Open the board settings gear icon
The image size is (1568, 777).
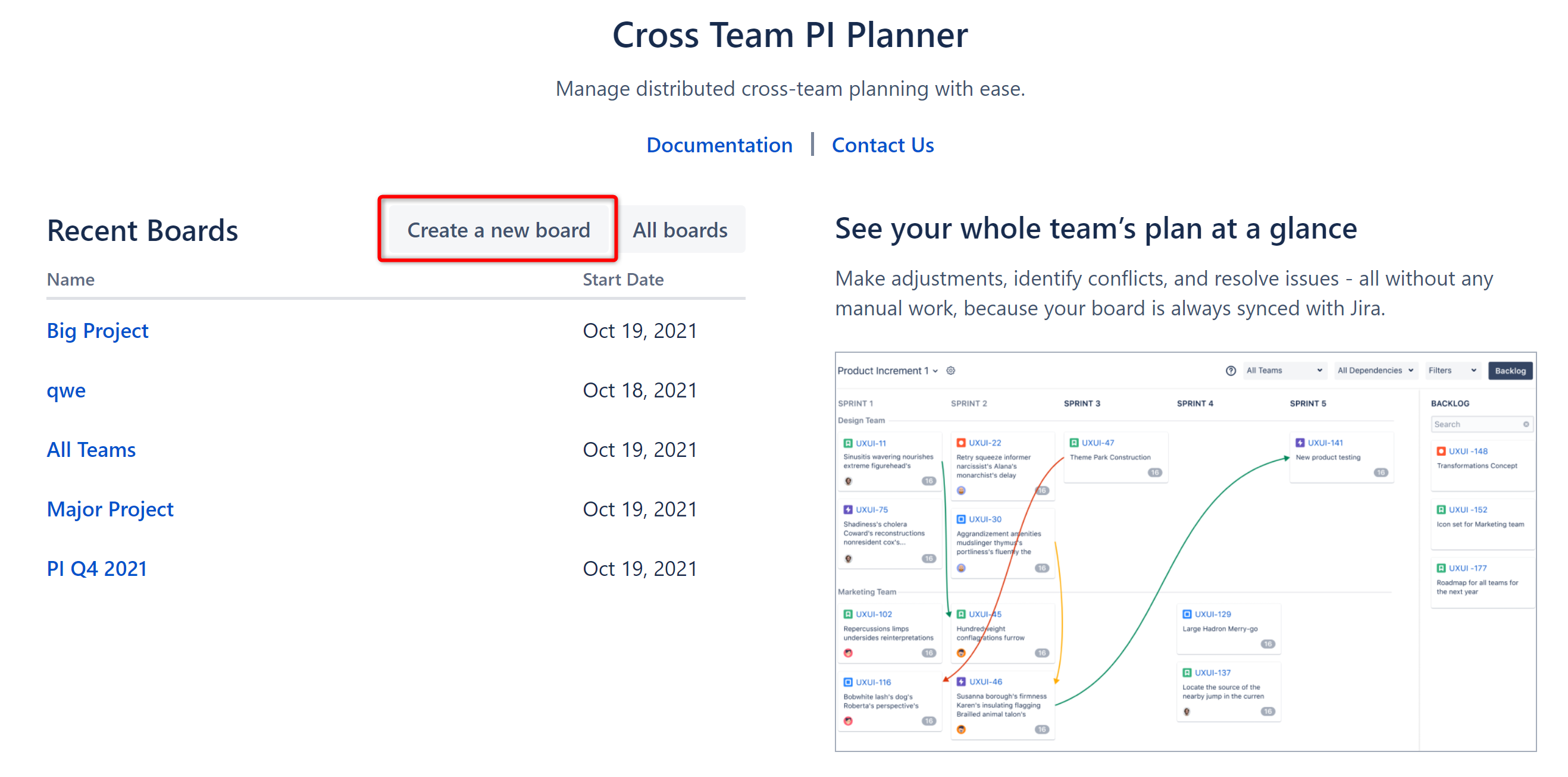point(951,371)
